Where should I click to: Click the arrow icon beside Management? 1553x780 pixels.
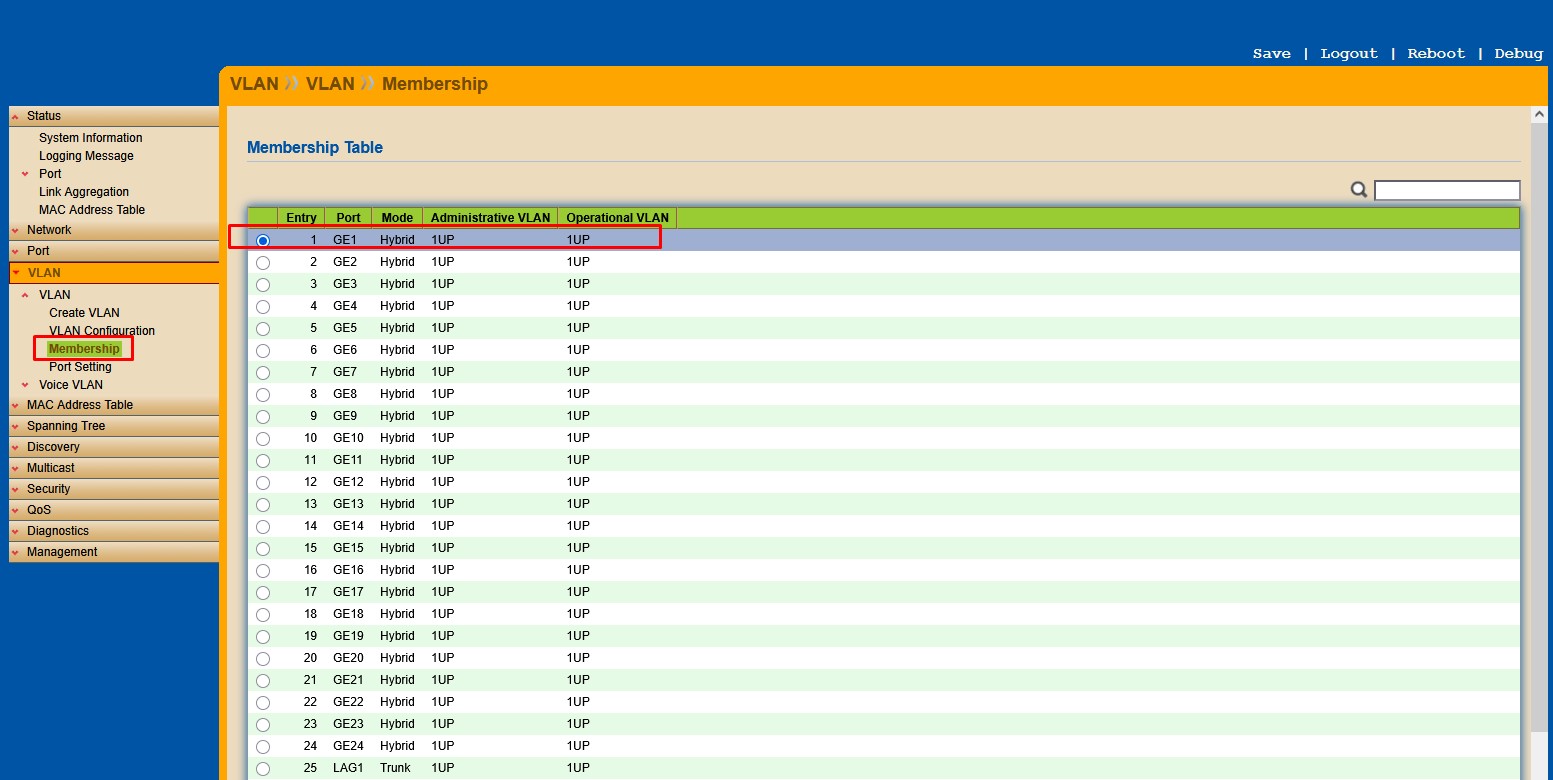pyautogui.click(x=15, y=553)
